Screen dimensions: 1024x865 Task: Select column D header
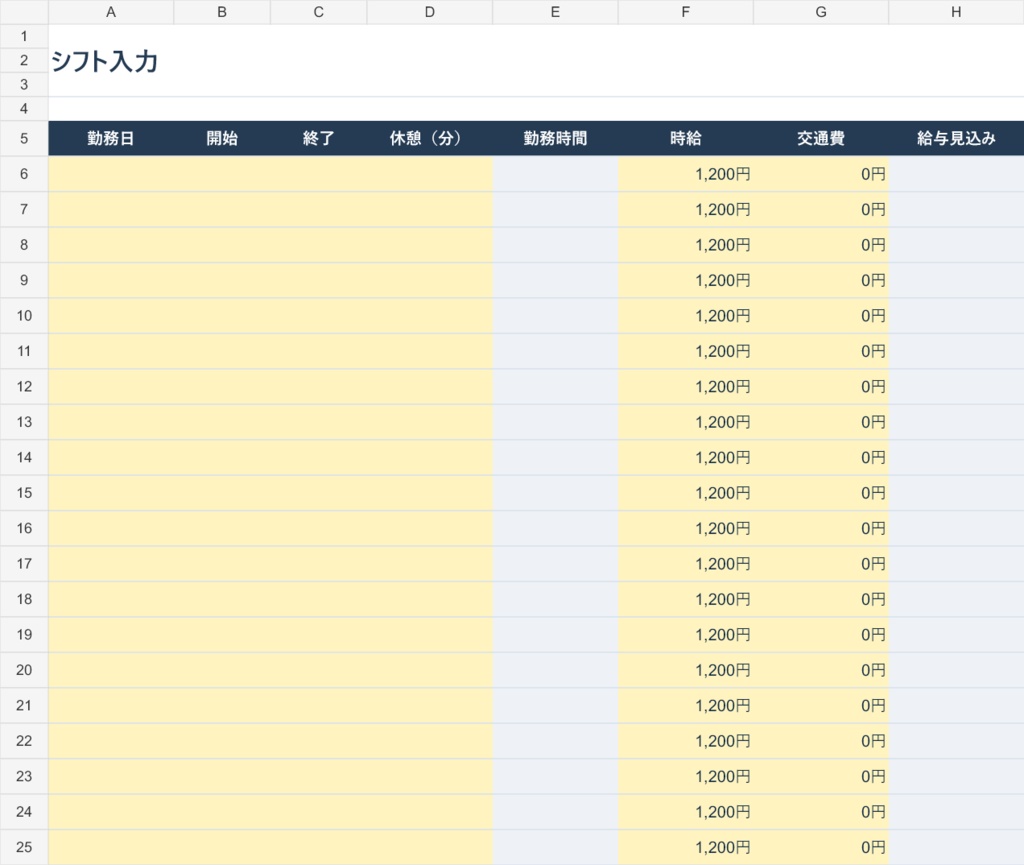(x=430, y=12)
